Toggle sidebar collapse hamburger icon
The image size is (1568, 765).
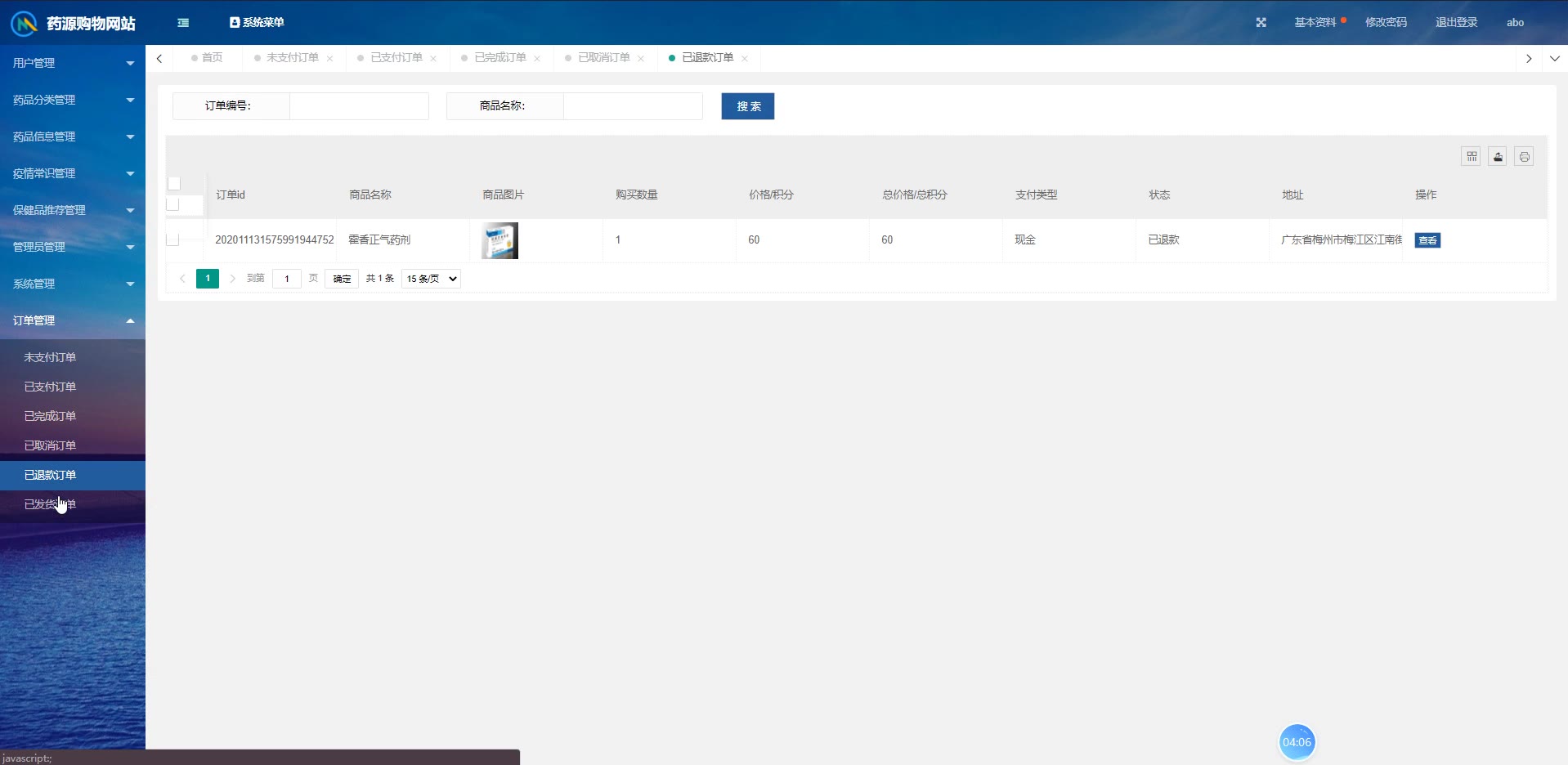[x=183, y=23]
